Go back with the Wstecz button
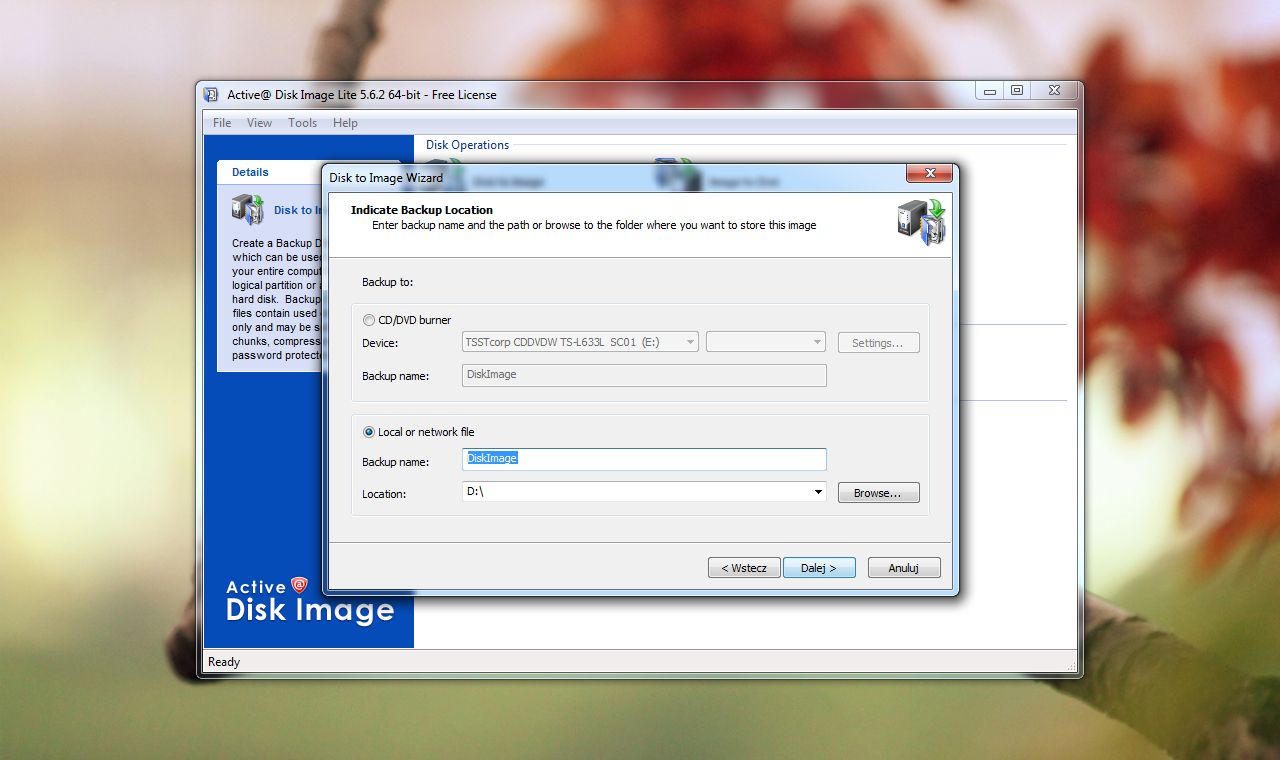This screenshot has width=1280, height=760. (x=744, y=568)
